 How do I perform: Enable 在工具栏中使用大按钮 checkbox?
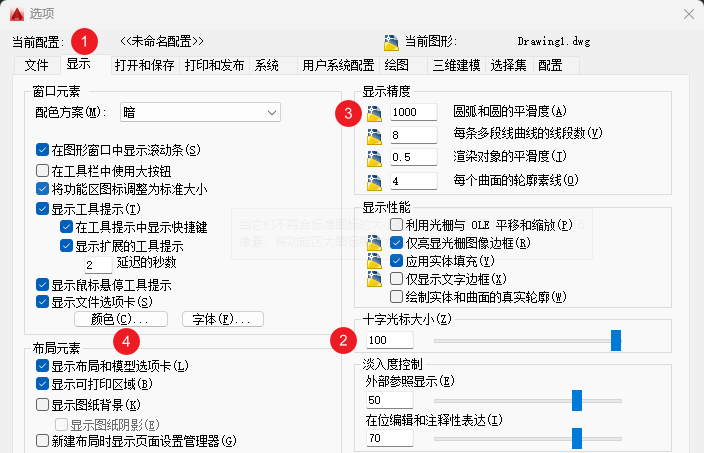(42, 170)
